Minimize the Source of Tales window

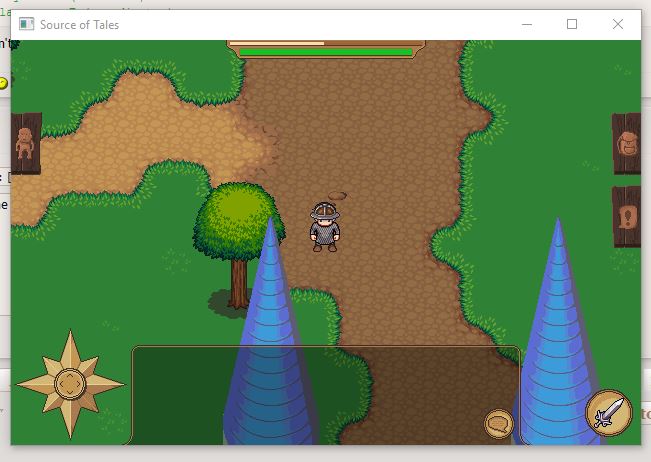click(x=527, y=24)
